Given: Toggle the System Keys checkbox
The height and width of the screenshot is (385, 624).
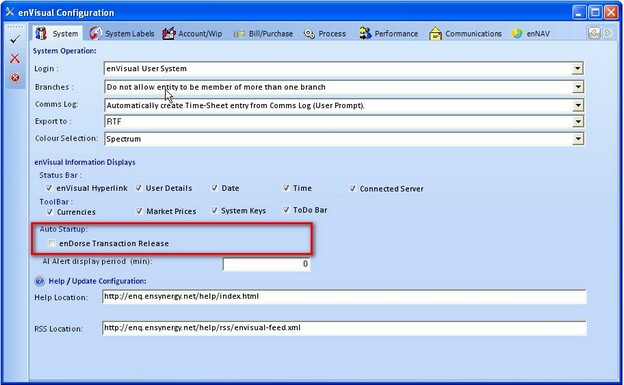Looking at the screenshot, I should click(x=214, y=210).
